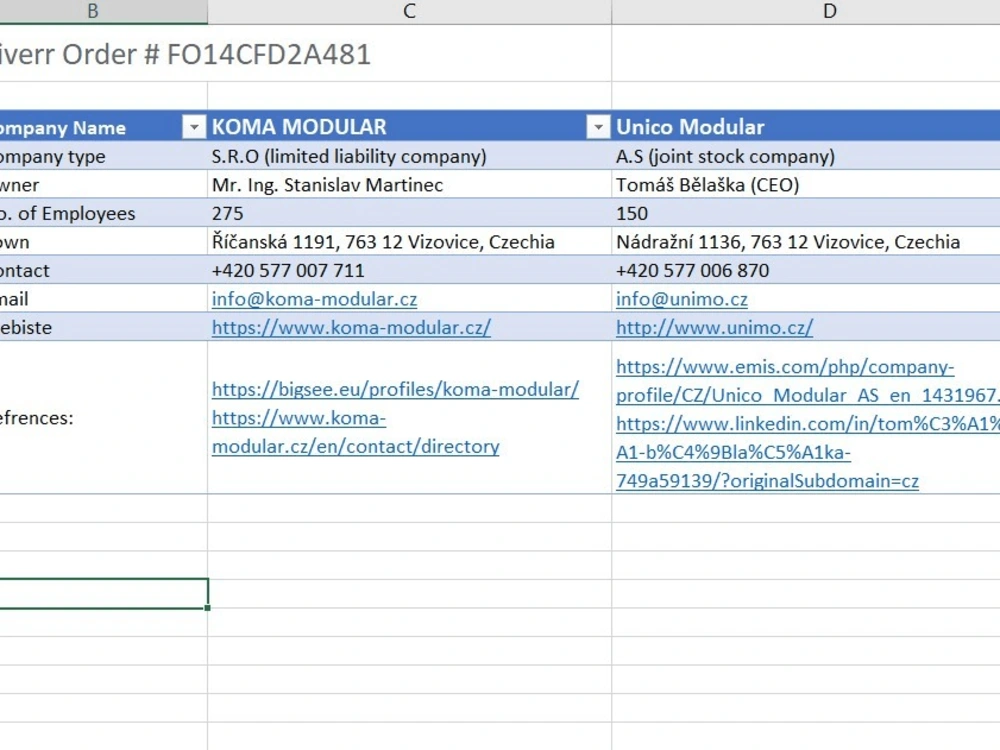Select the +420 577 006 870 cell
Viewport: 1000px width, 750px height.
pos(805,270)
